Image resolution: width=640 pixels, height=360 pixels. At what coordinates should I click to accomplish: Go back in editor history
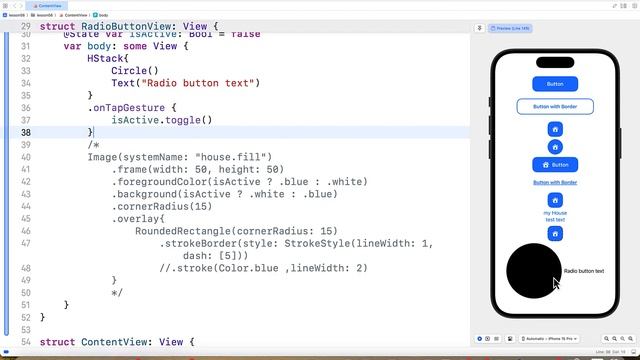(x=14, y=6)
